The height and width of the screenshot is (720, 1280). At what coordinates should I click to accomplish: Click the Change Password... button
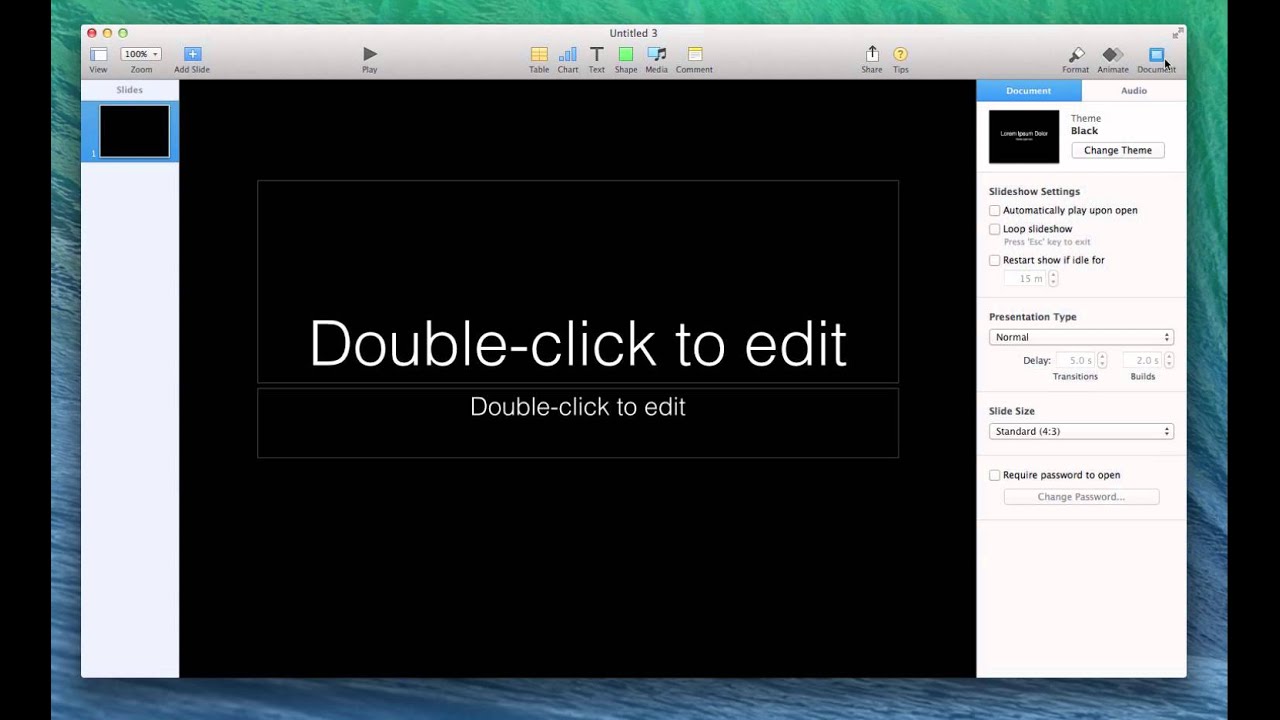pyautogui.click(x=1081, y=497)
